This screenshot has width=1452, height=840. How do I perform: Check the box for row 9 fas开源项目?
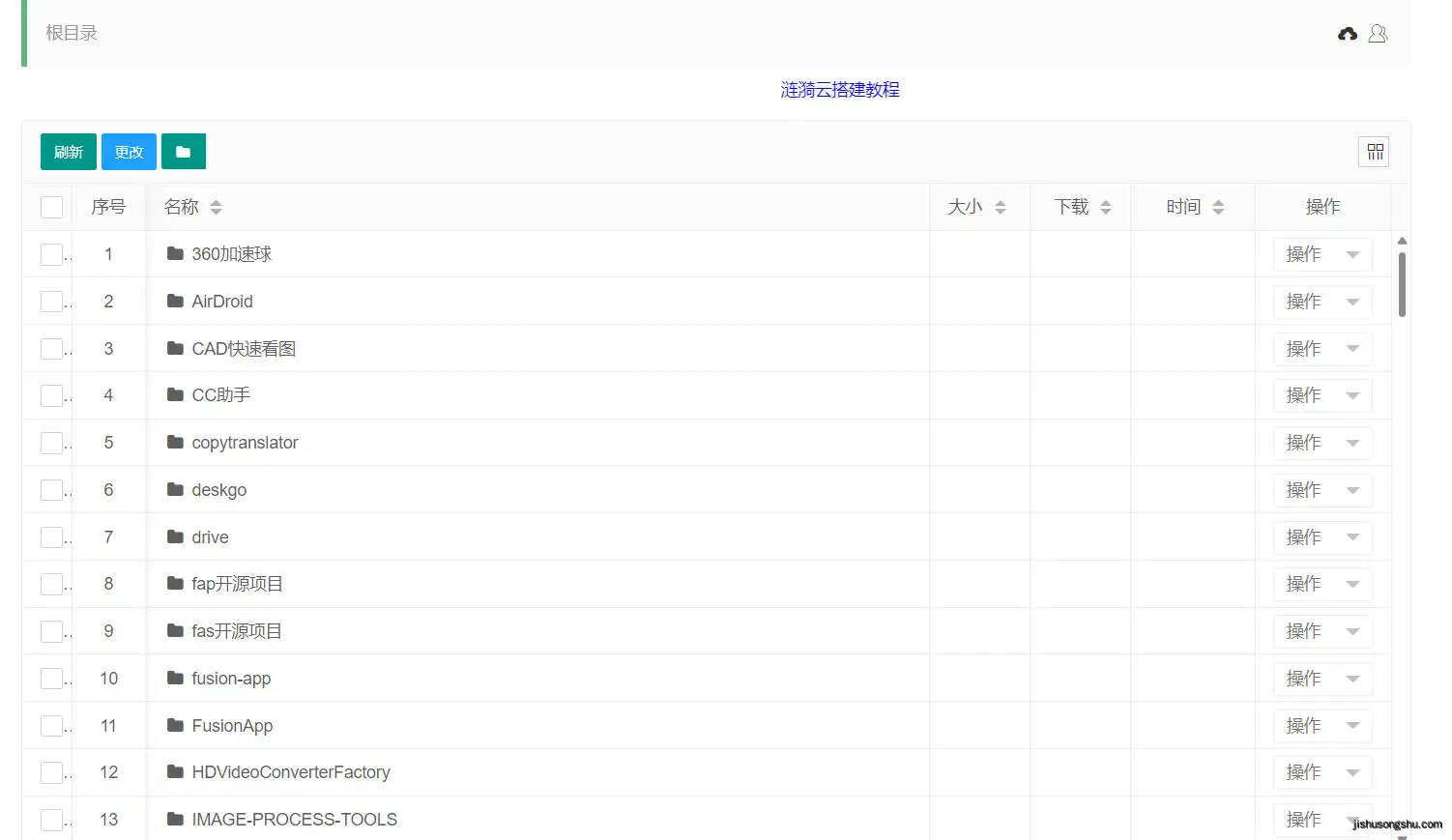click(52, 631)
